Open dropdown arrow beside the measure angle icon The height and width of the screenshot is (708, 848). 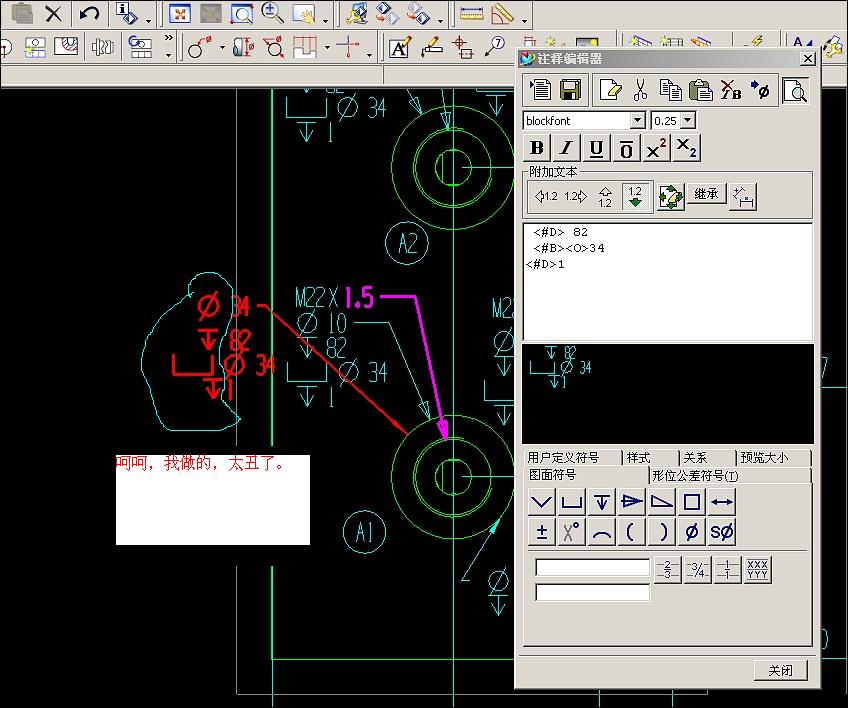click(x=524, y=21)
